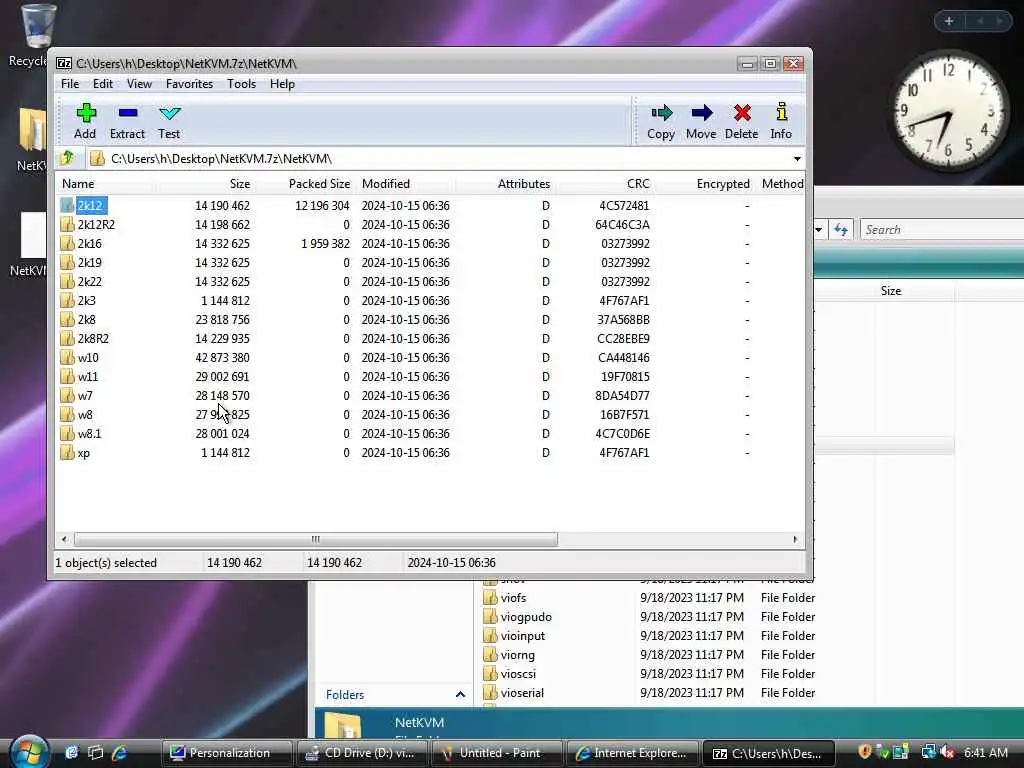The height and width of the screenshot is (768, 1024).
Task: Open the Windows Start menu
Action: click(27, 752)
